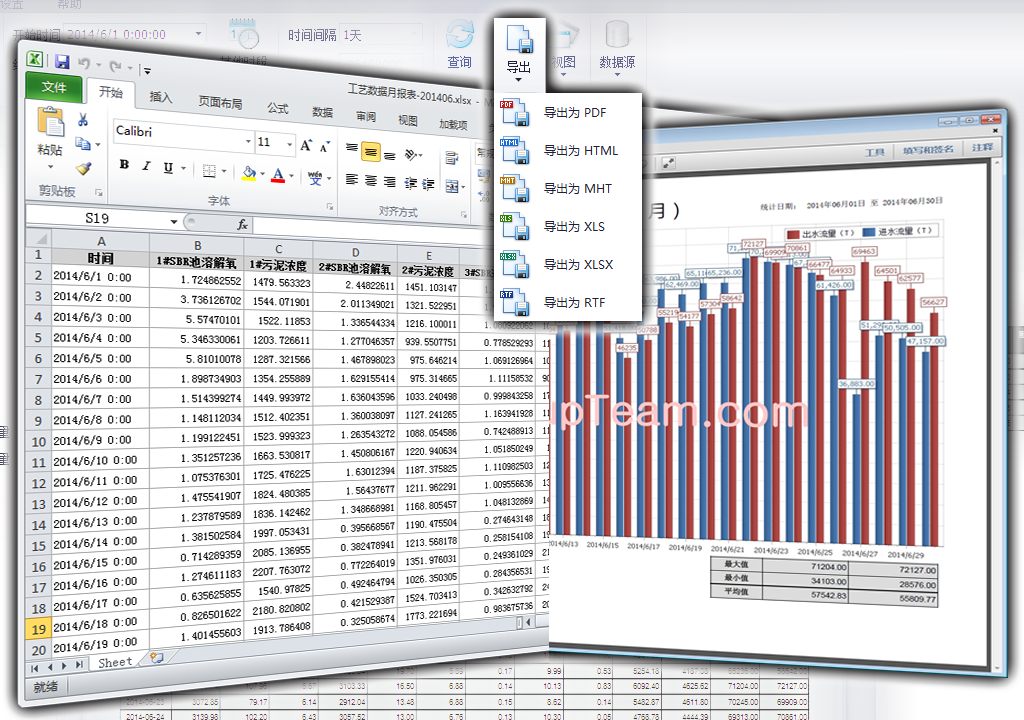Open the Name Box S19 dropdown arrow
Viewport: 1024px width, 720px height.
click(174, 221)
